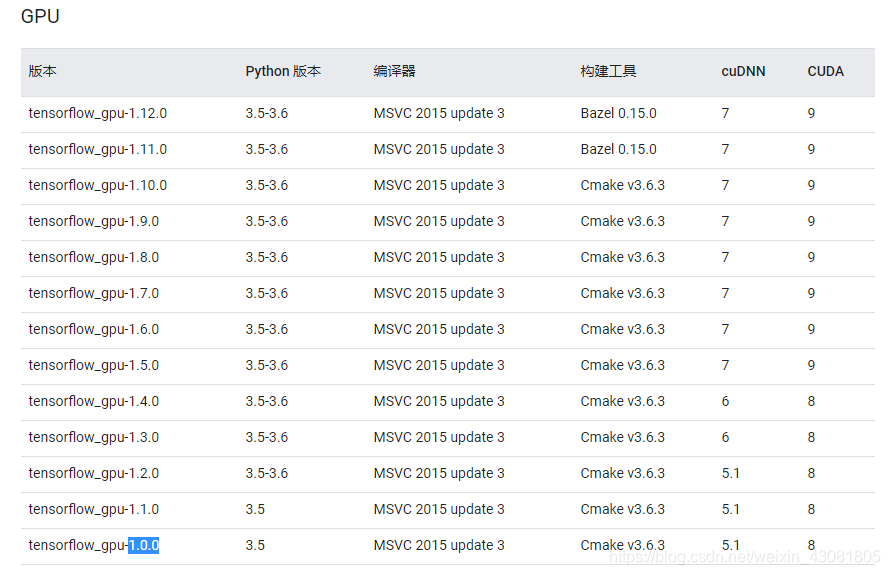Click Cmake v3.6.3 in the 1.6.0 row
The width and height of the screenshot is (890, 575).
click(622, 329)
